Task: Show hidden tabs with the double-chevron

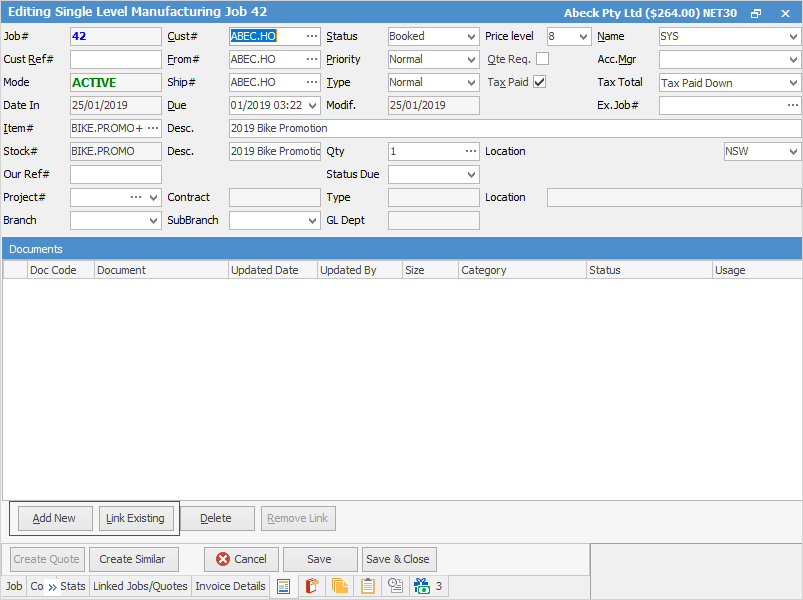Action: pos(52,587)
